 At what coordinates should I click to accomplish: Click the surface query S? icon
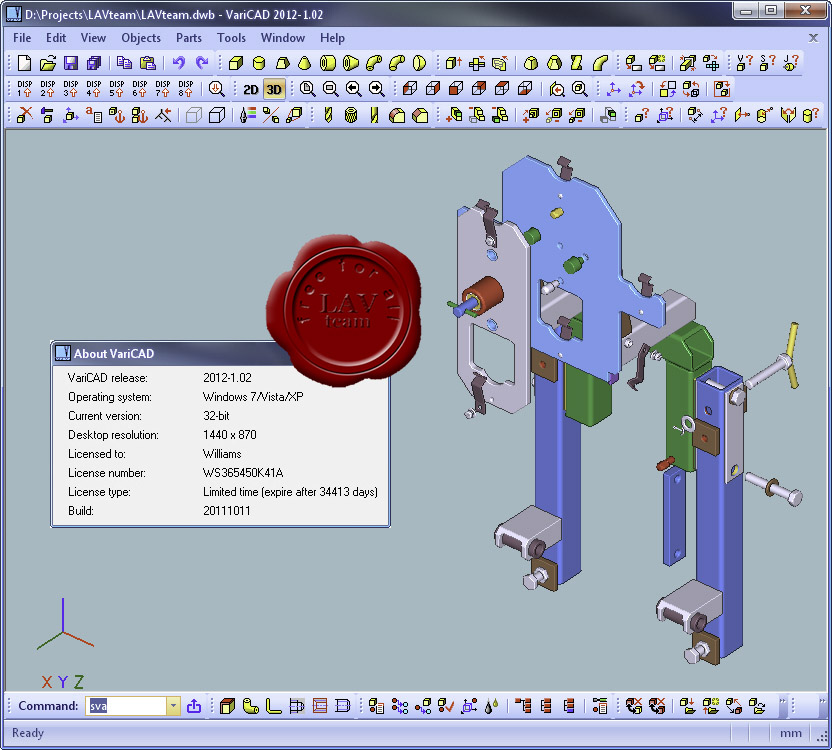[767, 63]
